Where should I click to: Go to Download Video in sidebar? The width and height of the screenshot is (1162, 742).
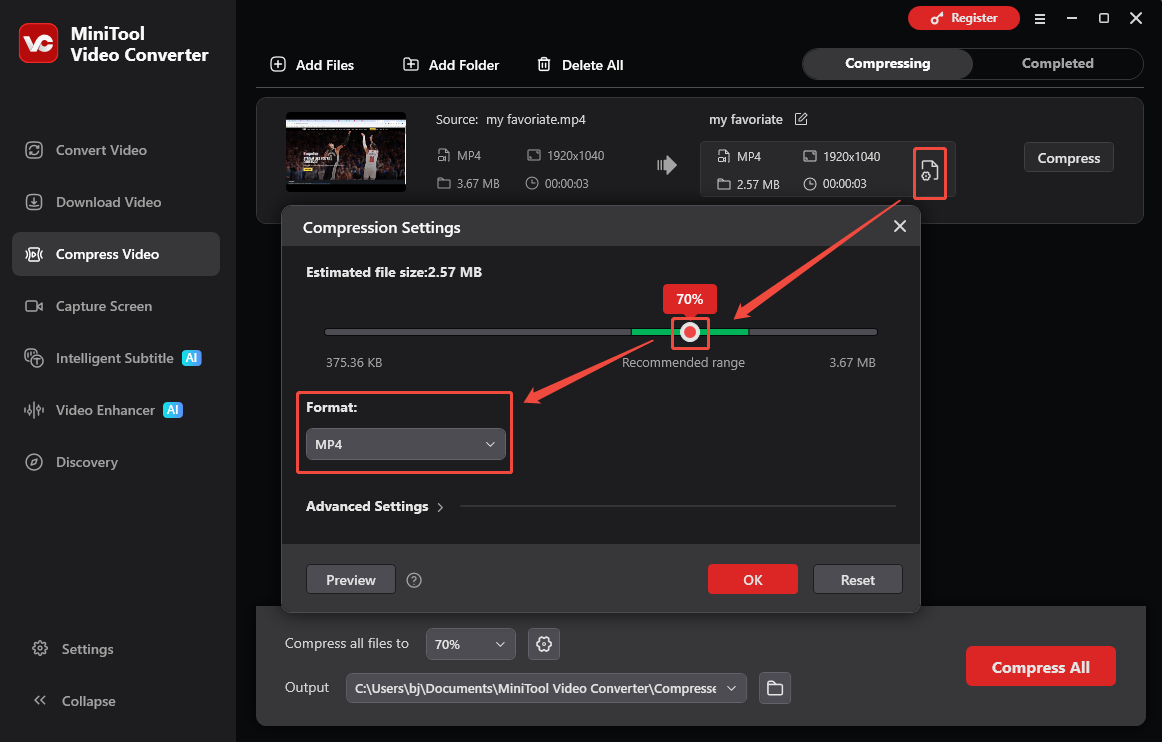116,202
